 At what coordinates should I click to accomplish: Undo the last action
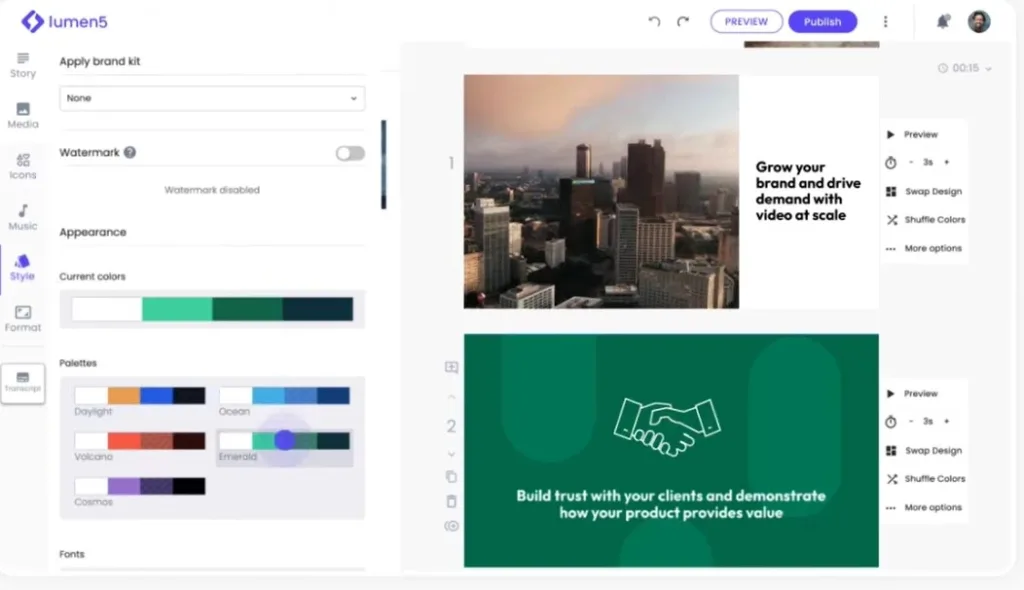[654, 22]
